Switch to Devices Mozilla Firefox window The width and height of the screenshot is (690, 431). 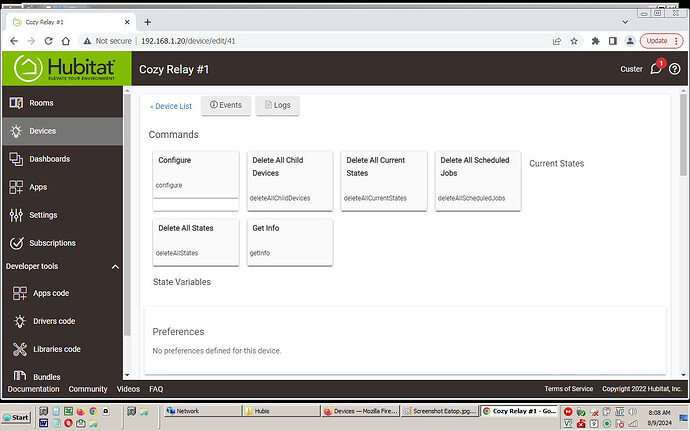click(x=360, y=411)
